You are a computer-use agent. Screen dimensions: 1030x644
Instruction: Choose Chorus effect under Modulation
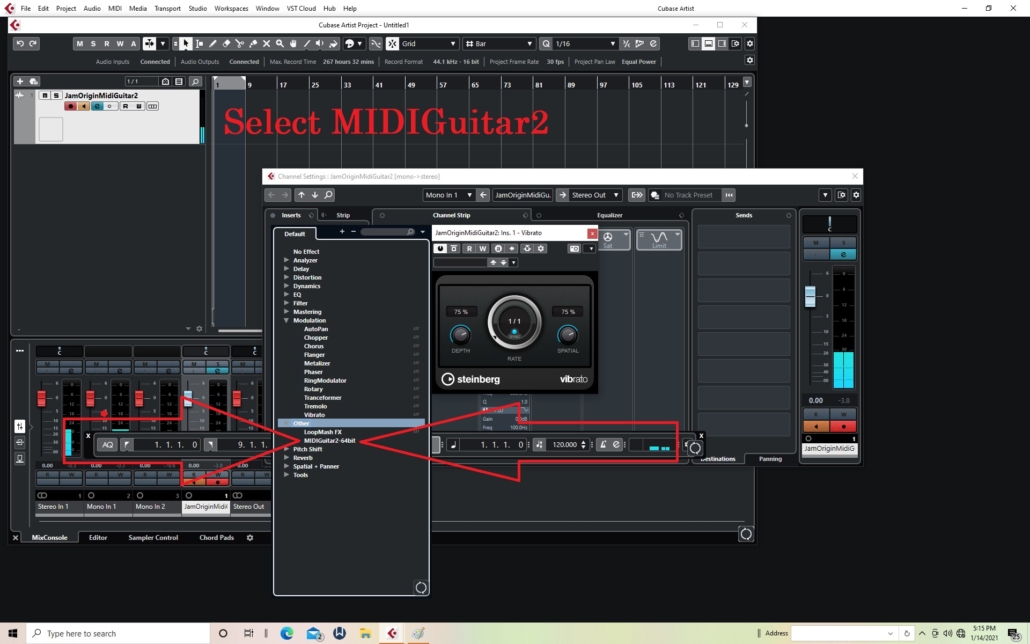[313, 346]
